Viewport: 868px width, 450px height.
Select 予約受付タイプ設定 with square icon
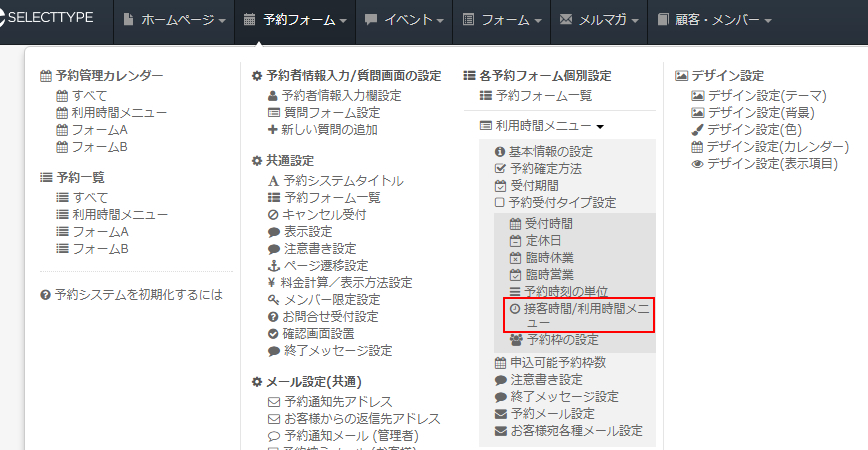[x=500, y=202]
